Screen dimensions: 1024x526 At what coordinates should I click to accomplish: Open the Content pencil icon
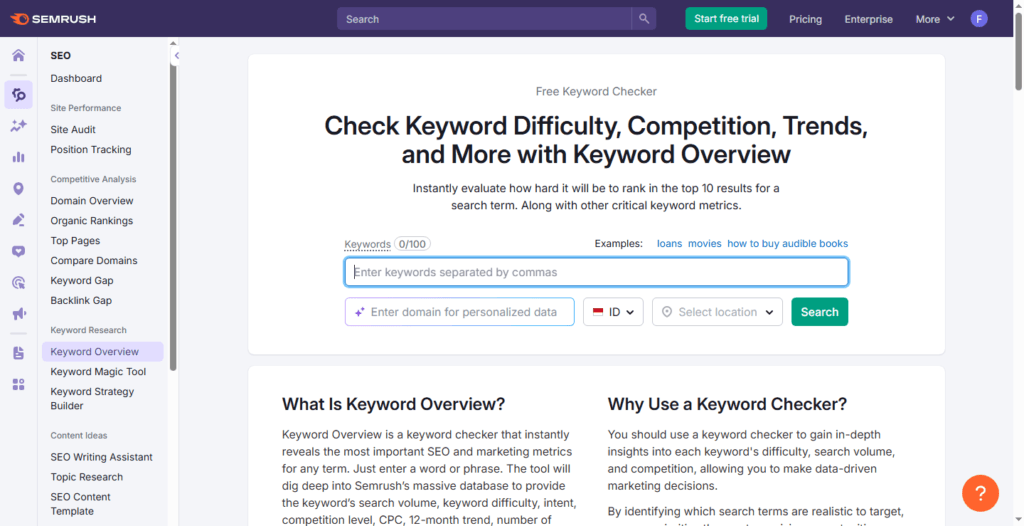(18, 220)
